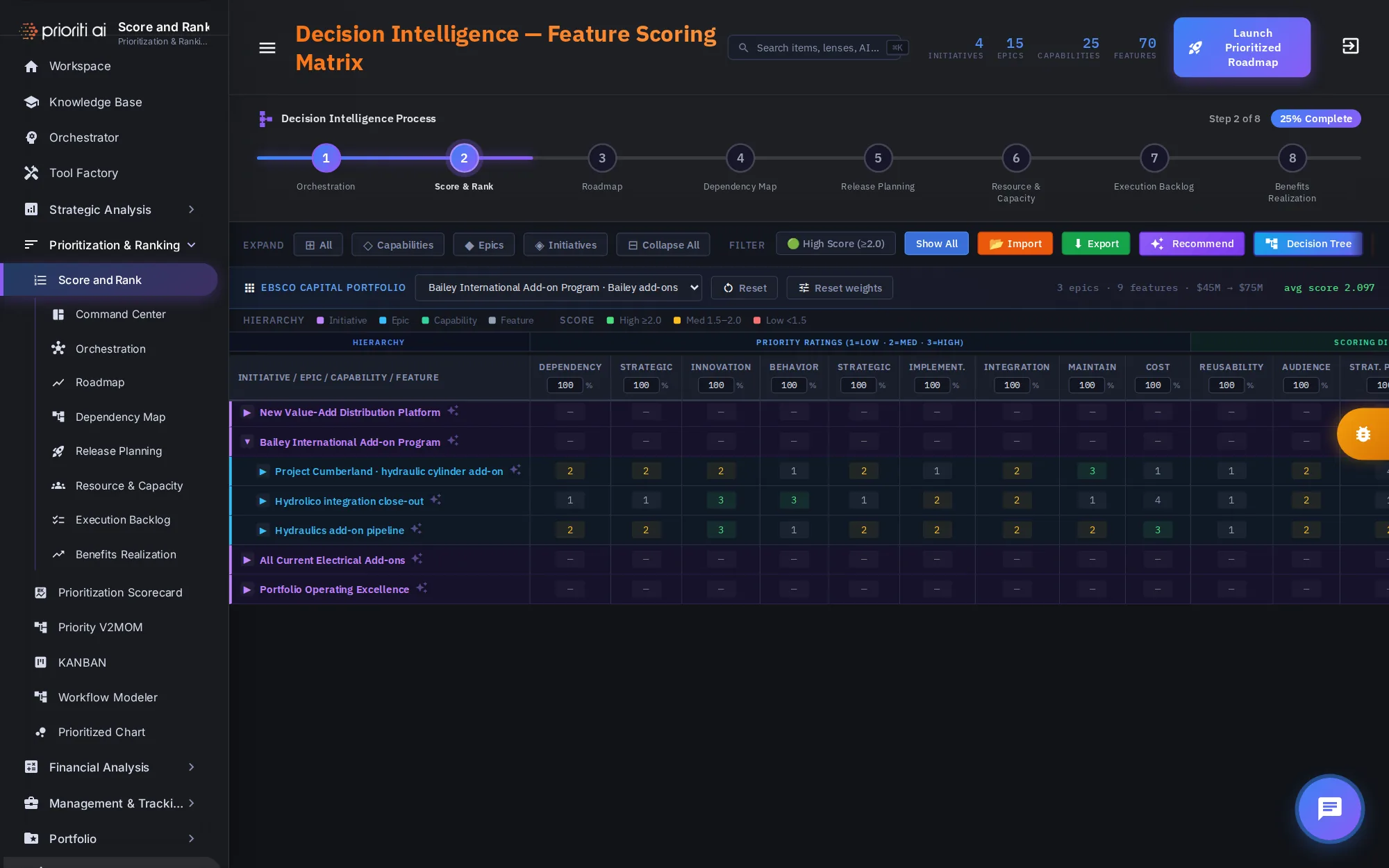Click the All expand button

pos(318,245)
